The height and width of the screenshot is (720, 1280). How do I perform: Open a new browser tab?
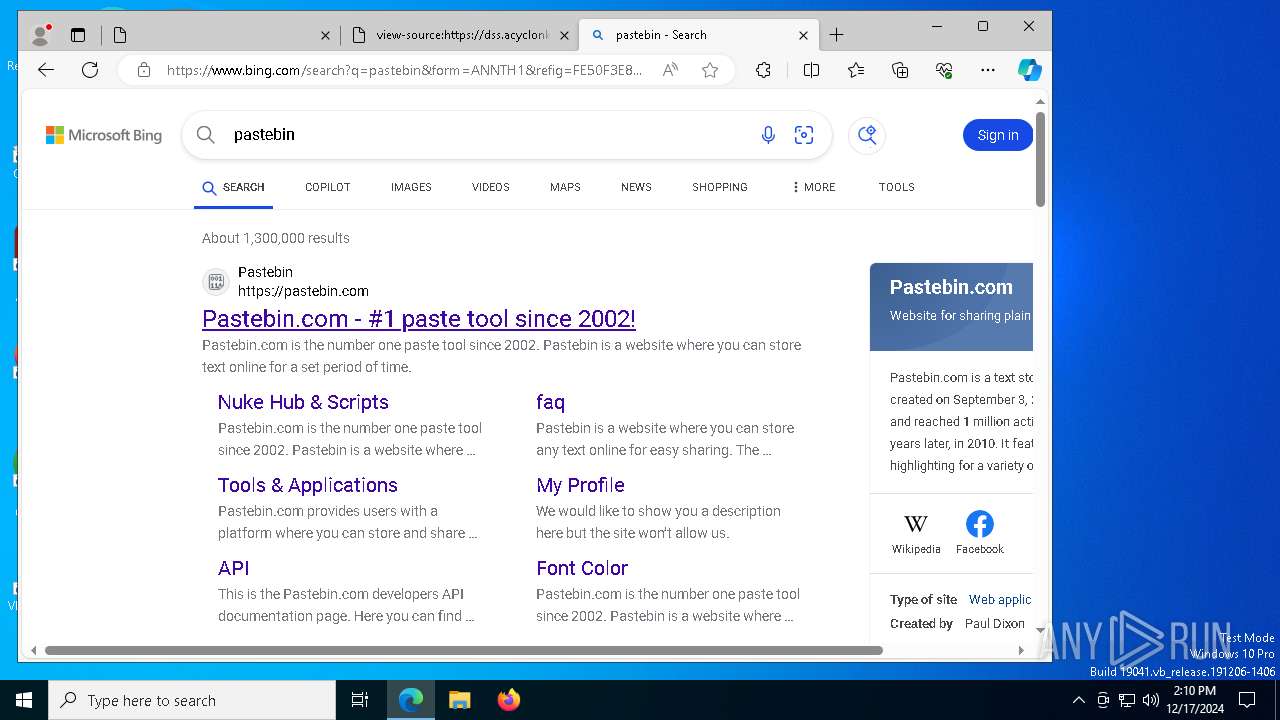point(837,35)
